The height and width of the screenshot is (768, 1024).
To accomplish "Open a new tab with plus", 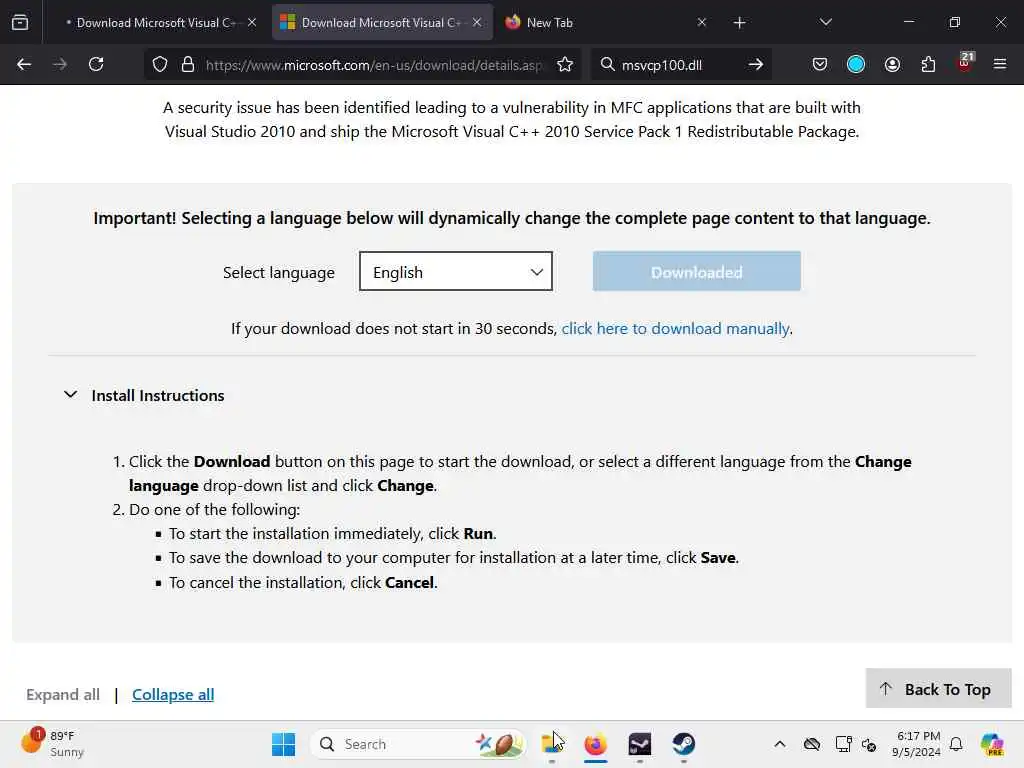I will tap(739, 23).
